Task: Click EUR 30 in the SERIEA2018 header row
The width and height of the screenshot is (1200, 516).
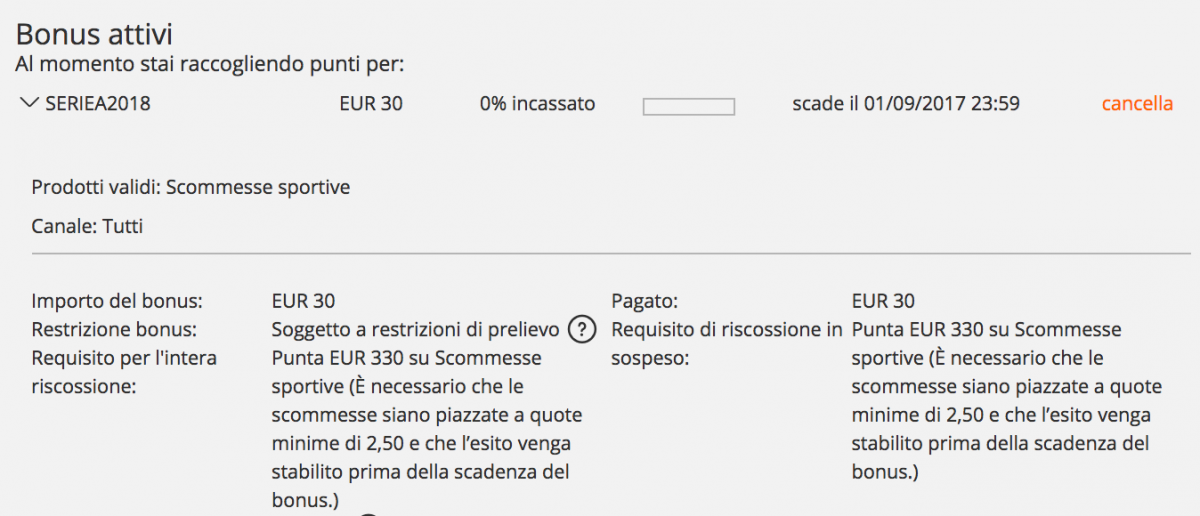Action: [371, 103]
